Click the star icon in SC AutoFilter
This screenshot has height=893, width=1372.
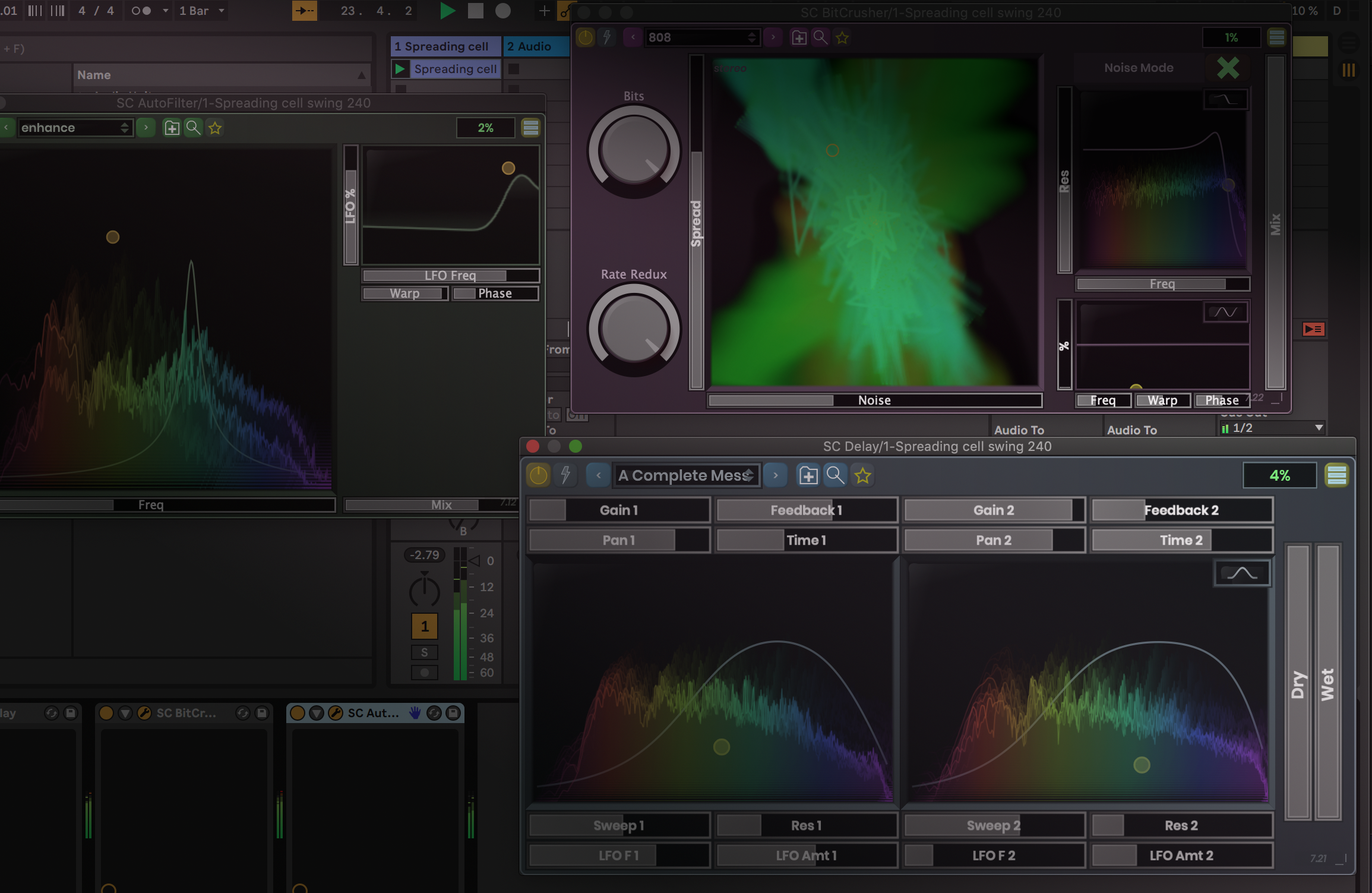[215, 128]
